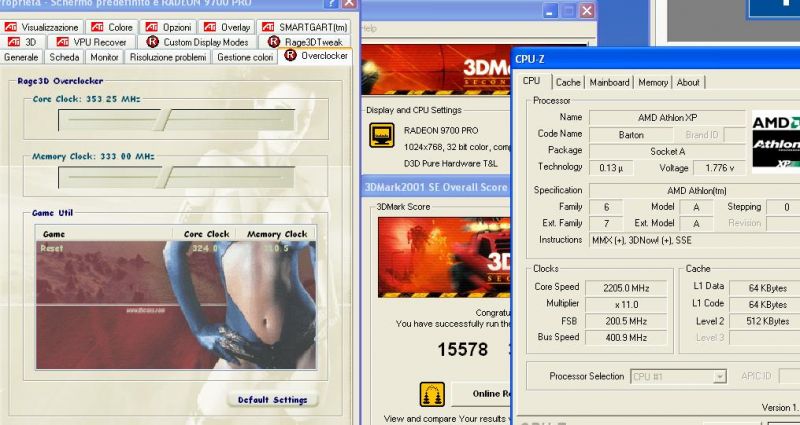This screenshot has width=800, height=425.
Task: Click the Voltage 1.776 v value
Action: 720,168
